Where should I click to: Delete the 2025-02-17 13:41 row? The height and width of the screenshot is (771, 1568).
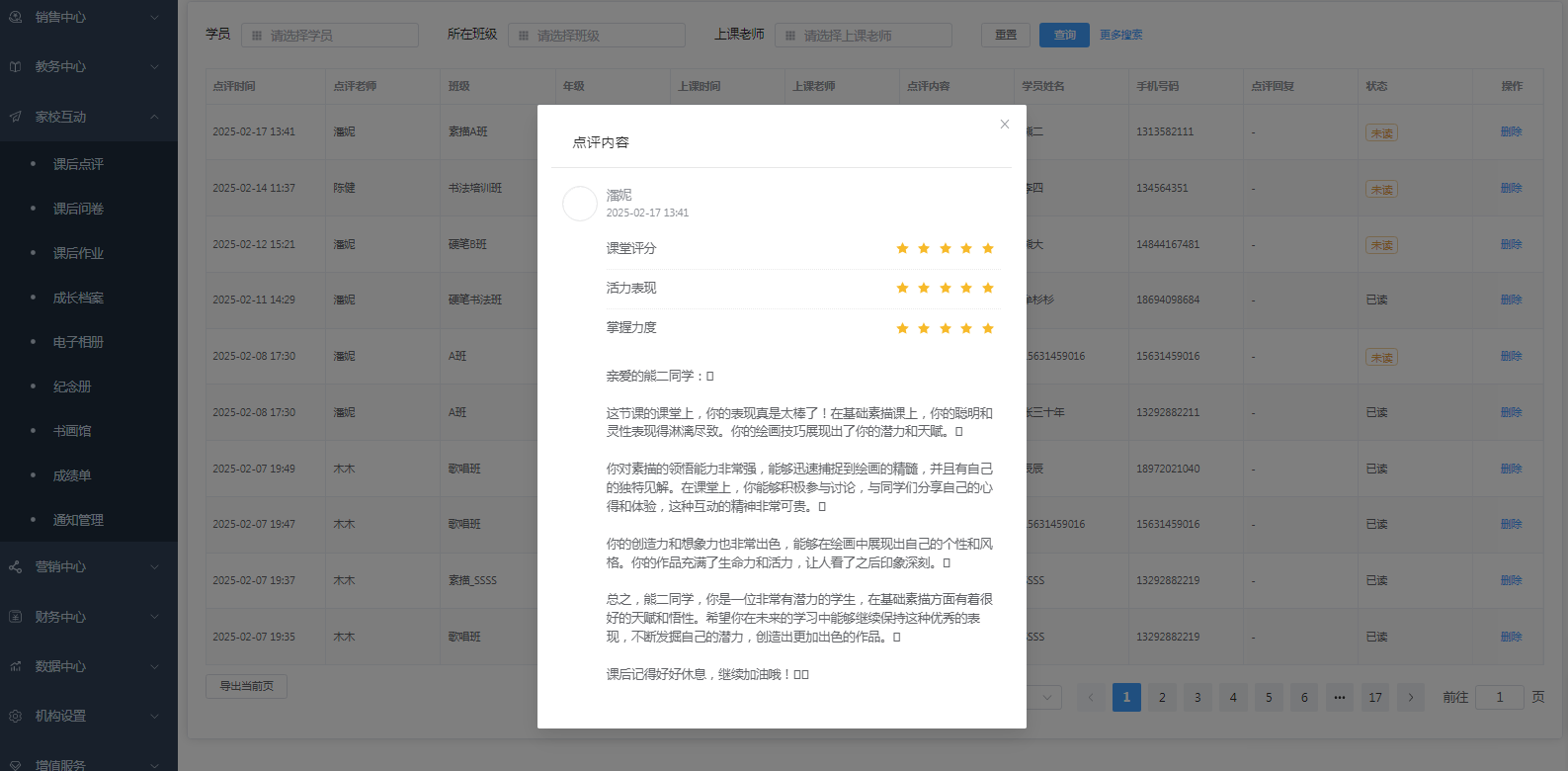click(x=1511, y=131)
